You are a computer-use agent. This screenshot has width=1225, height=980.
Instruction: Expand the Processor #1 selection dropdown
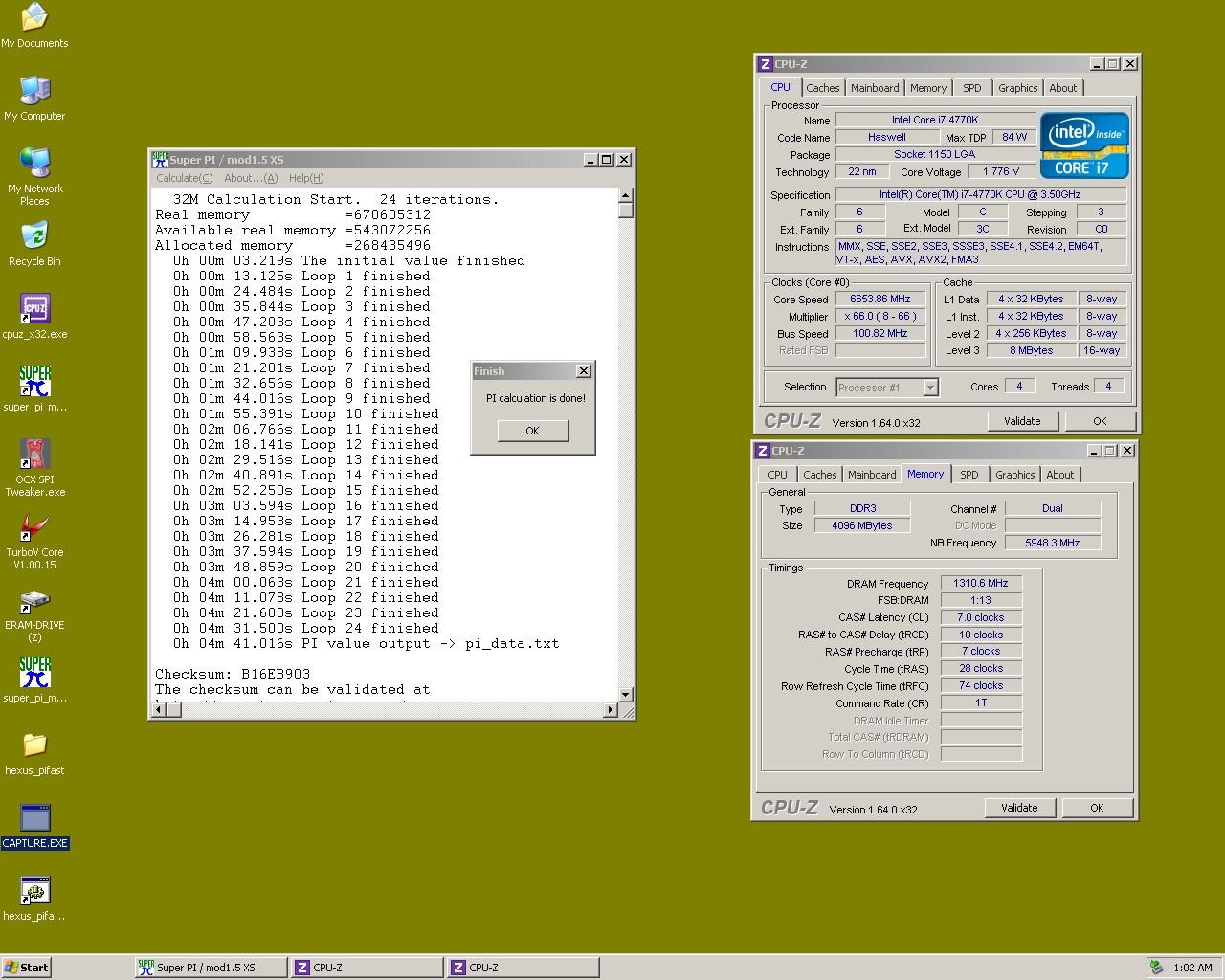tap(930, 388)
